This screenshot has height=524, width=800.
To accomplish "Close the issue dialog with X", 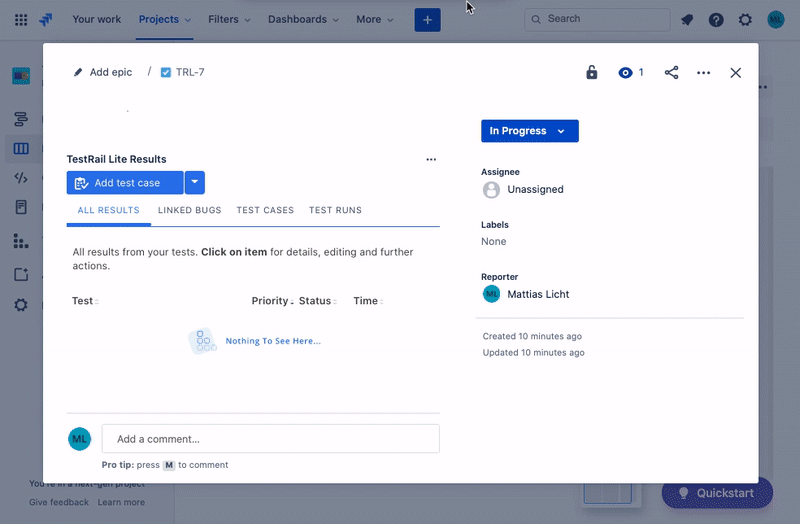I will [735, 73].
